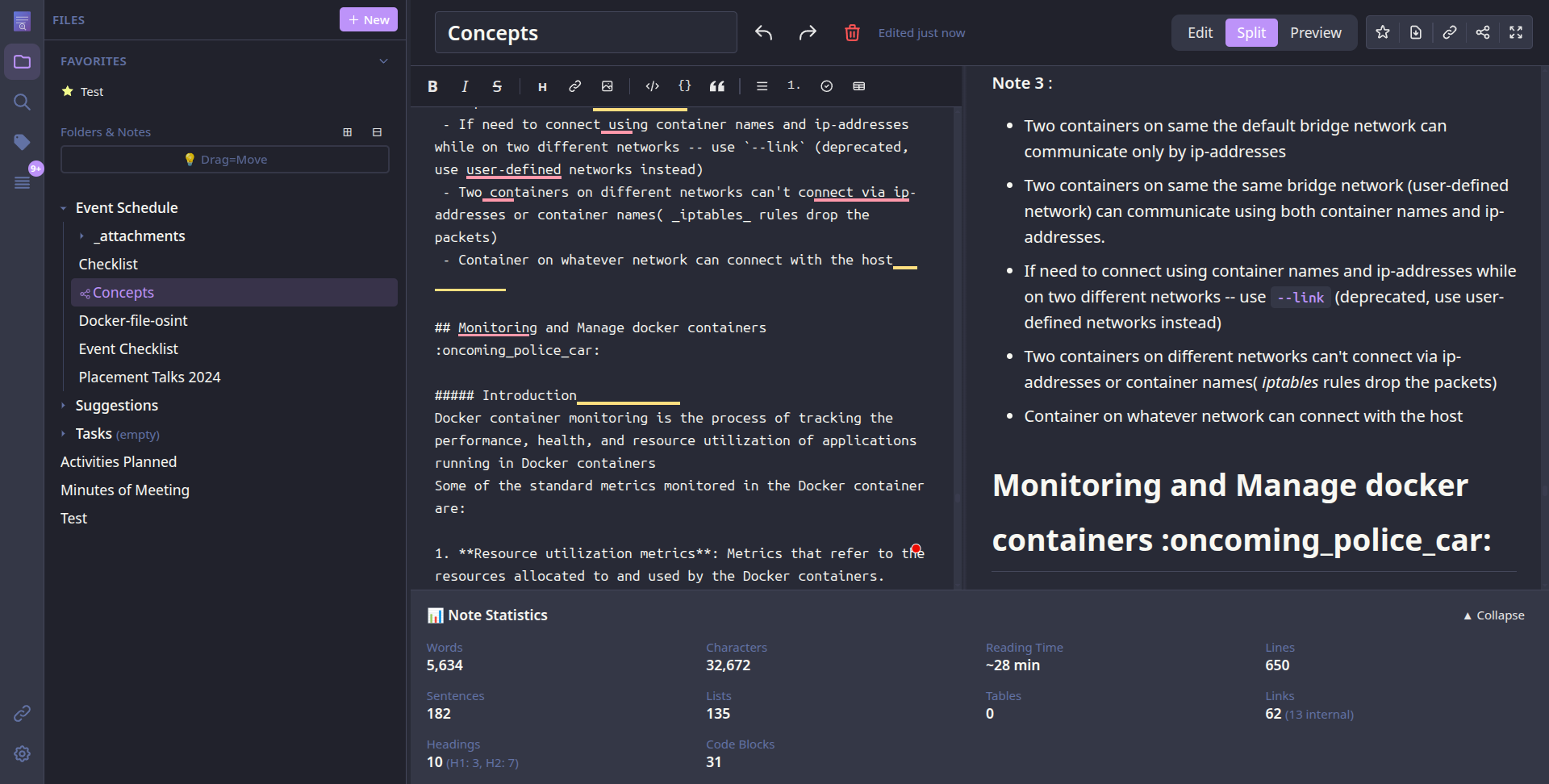Expand the _attachments folder

pos(81,236)
